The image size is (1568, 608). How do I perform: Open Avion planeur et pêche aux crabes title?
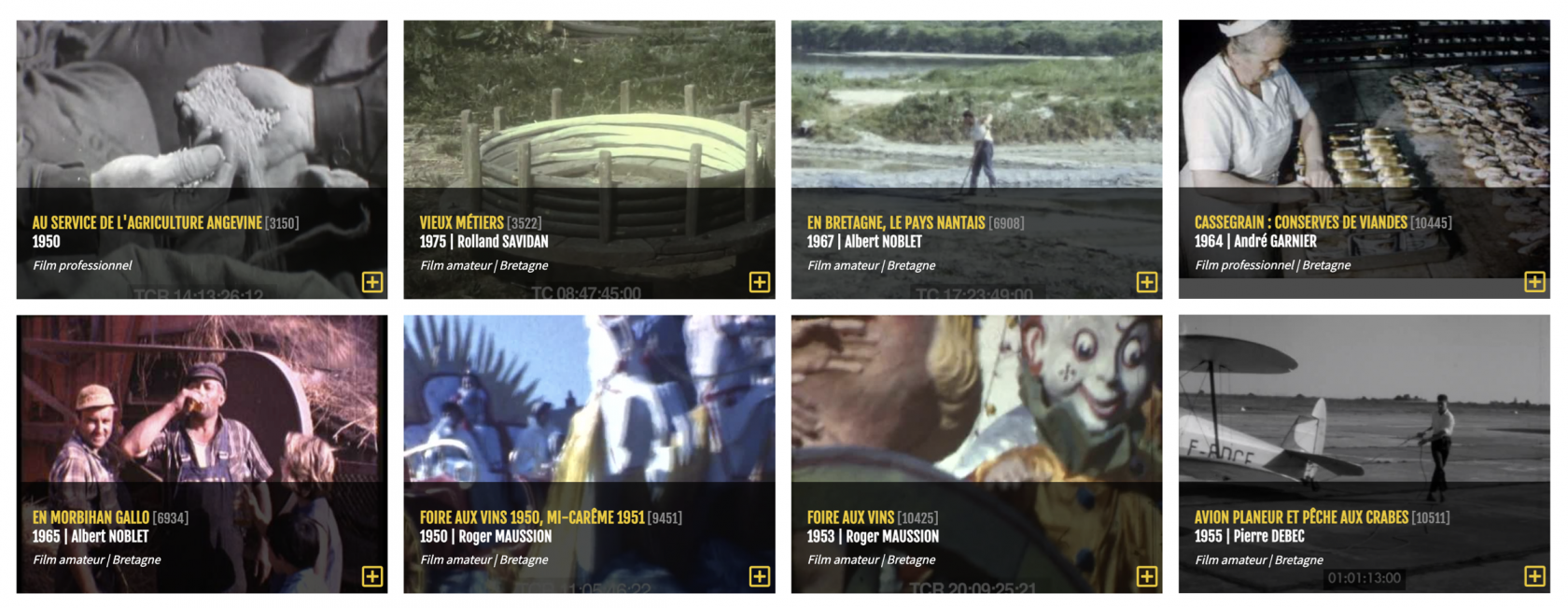(1301, 516)
